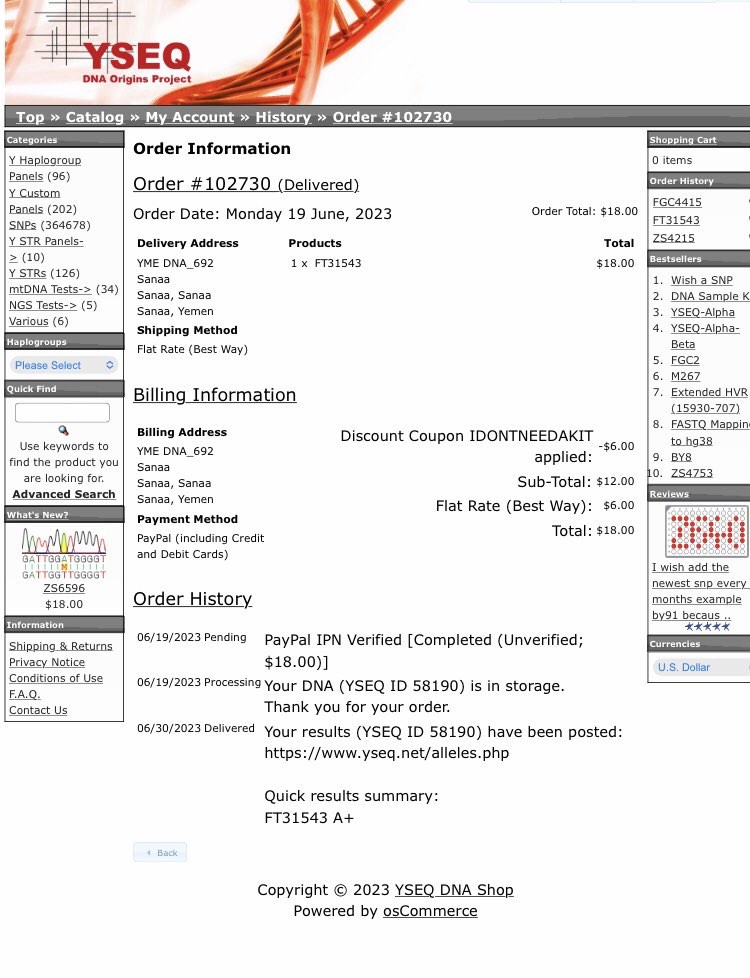
Task: Open Conditions of Use page
Action: click(x=56, y=678)
